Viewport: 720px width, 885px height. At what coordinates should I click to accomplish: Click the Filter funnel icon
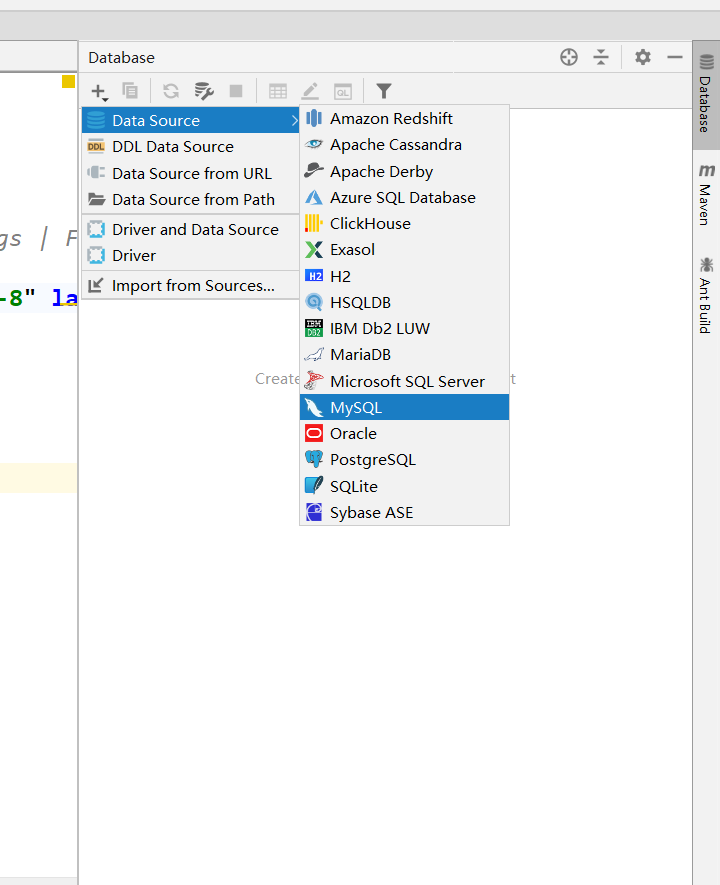pos(384,91)
